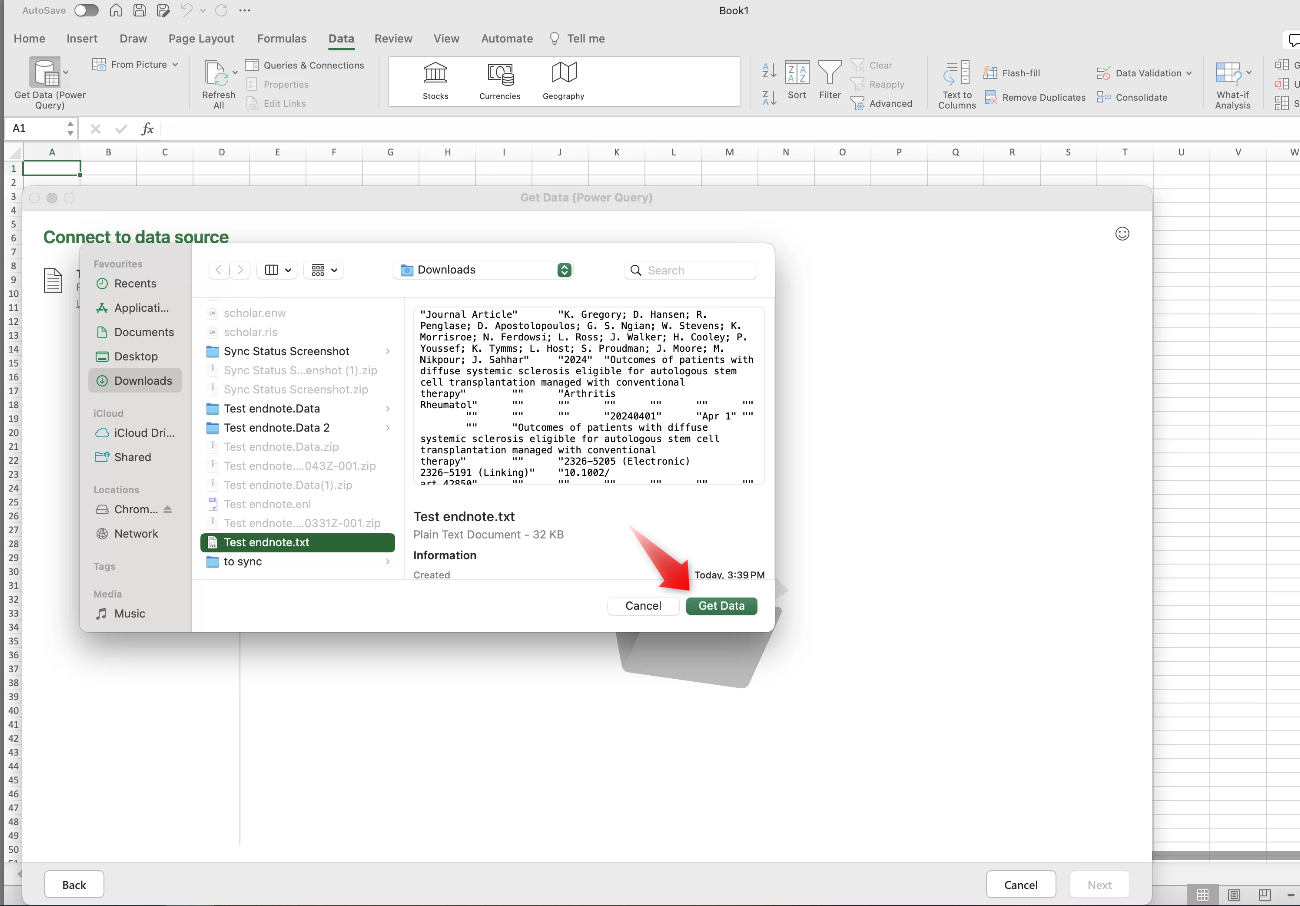
Task: Select Desktop in the Favourites sidebar
Action: coord(136,356)
